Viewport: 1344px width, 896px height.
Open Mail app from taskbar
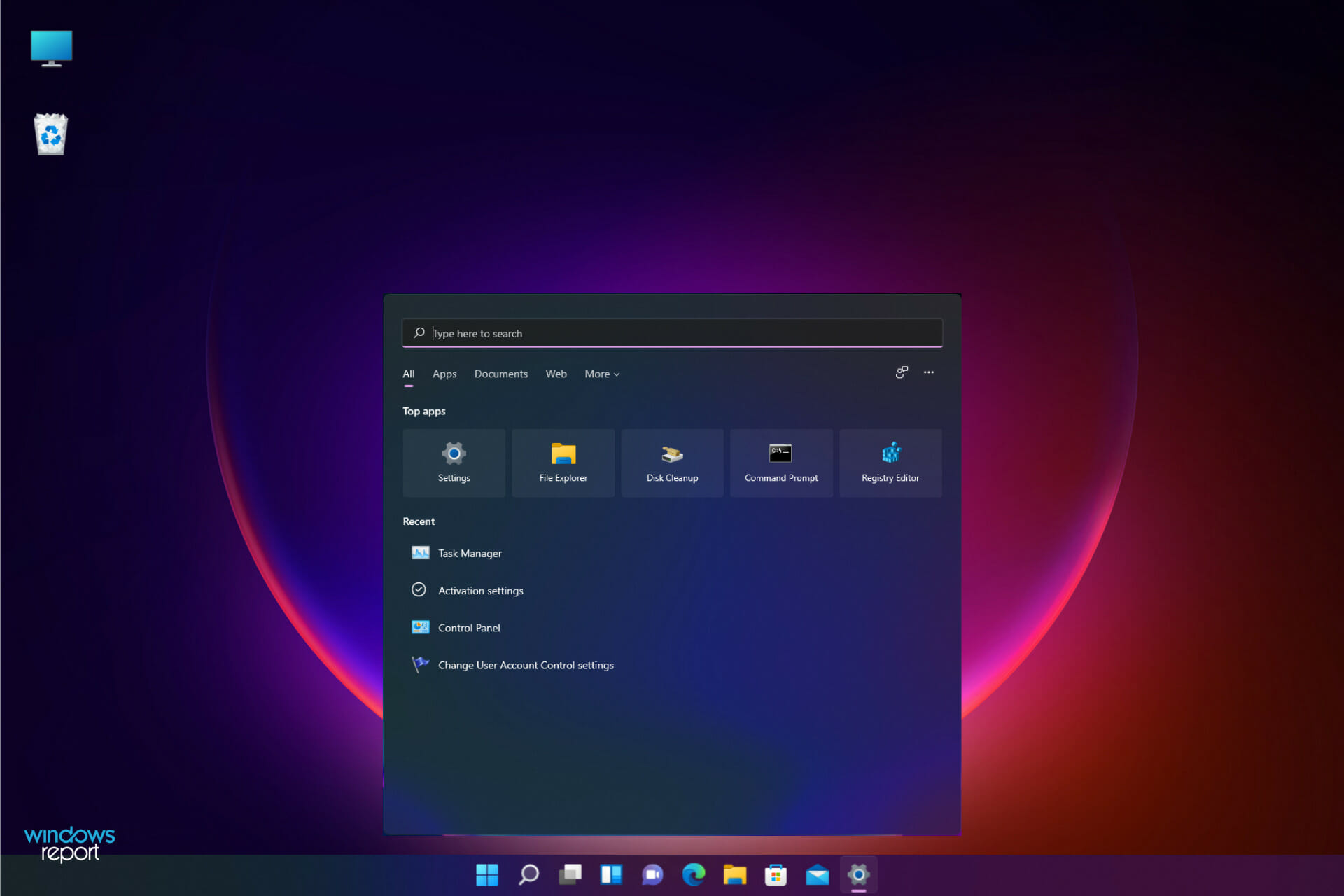pos(818,874)
